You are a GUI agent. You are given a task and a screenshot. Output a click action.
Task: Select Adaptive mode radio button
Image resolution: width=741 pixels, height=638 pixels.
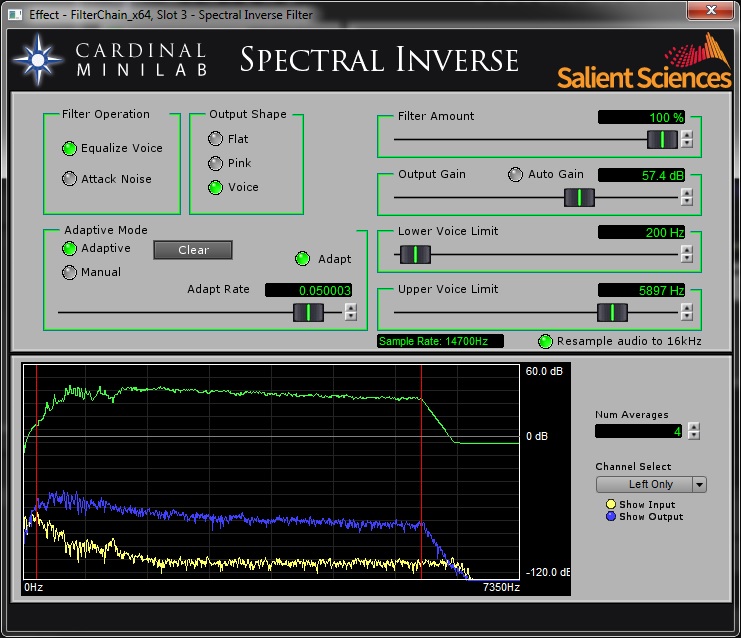point(69,248)
